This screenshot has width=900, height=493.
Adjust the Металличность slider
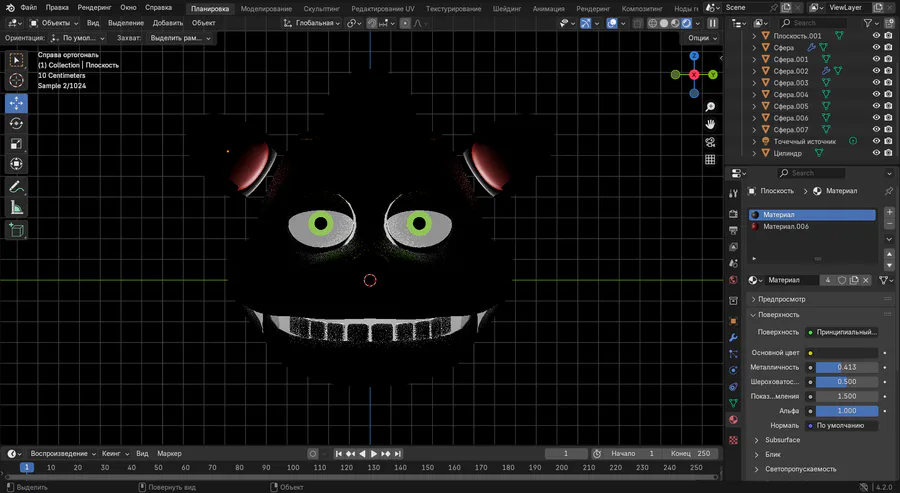click(847, 367)
